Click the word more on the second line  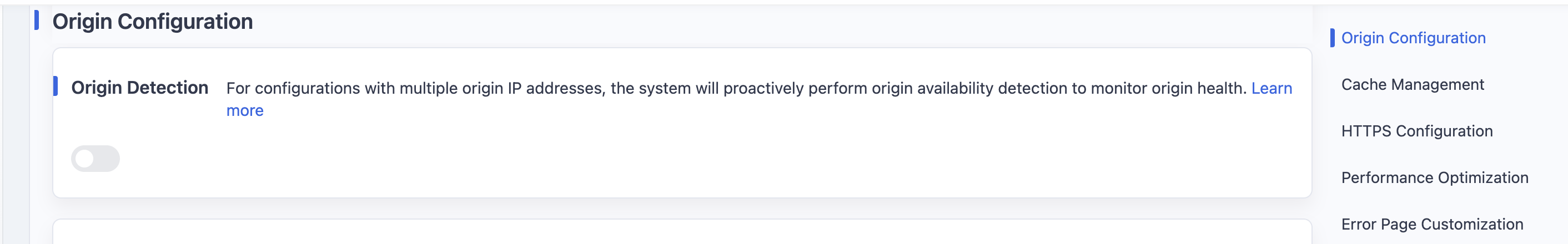tap(245, 111)
